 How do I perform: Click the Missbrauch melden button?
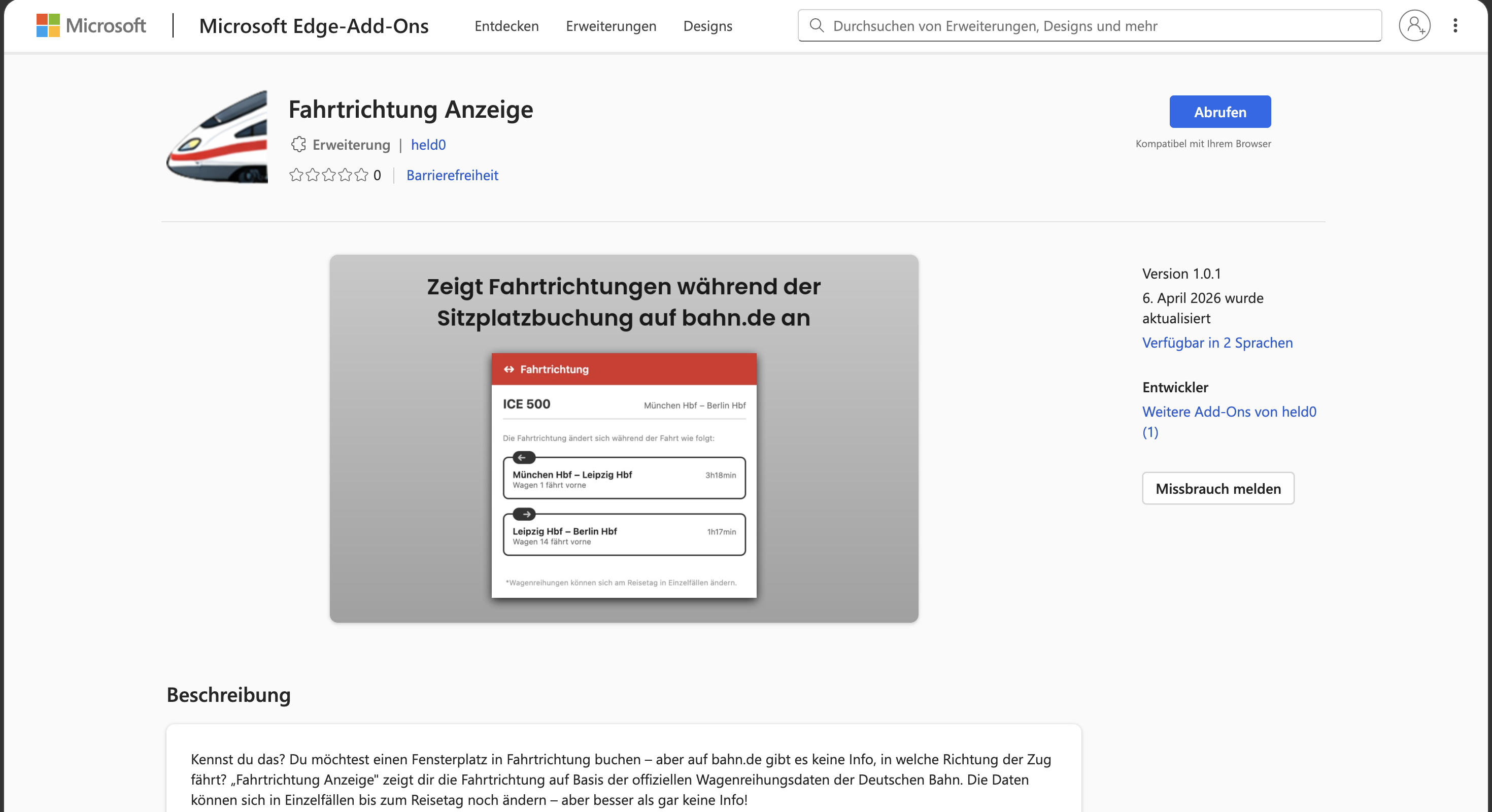(x=1218, y=488)
